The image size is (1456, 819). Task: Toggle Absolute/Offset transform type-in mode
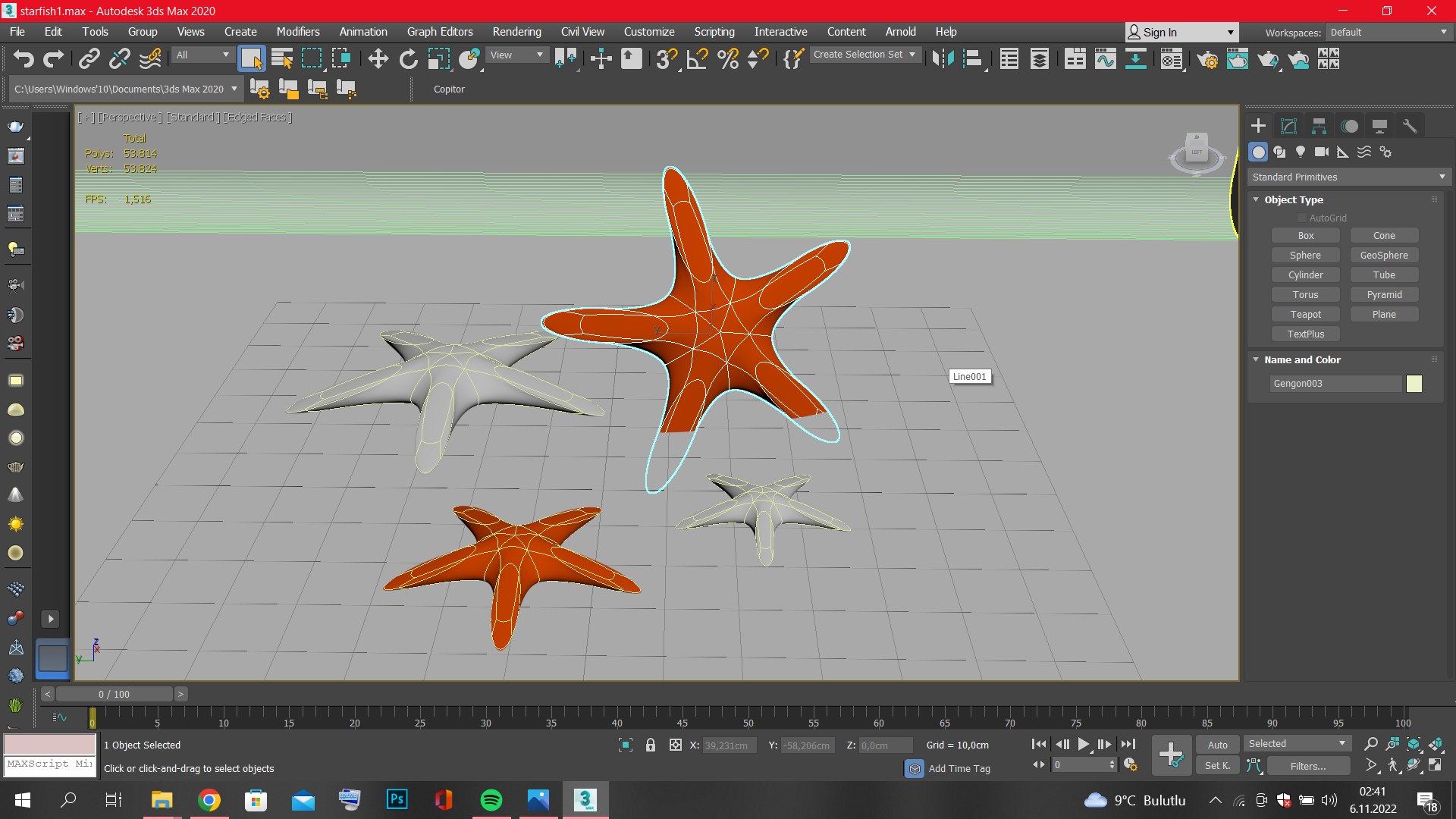(675, 745)
